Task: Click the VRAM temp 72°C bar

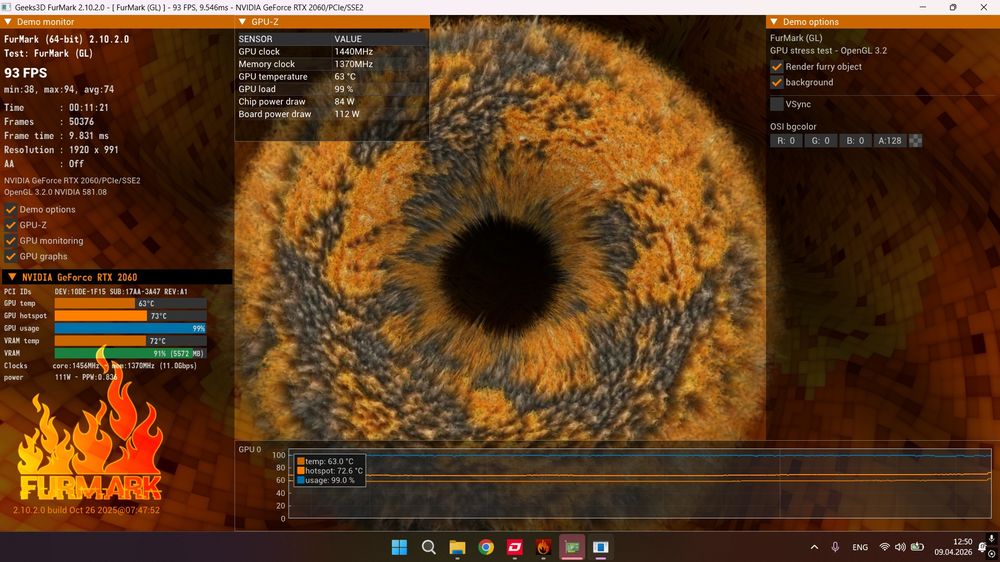Action: pyautogui.click(x=130, y=341)
